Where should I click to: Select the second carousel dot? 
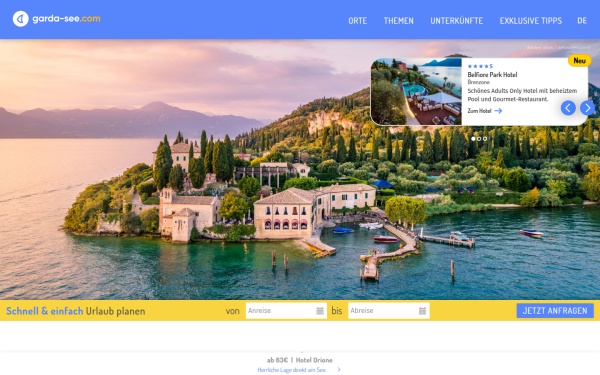coord(479,139)
